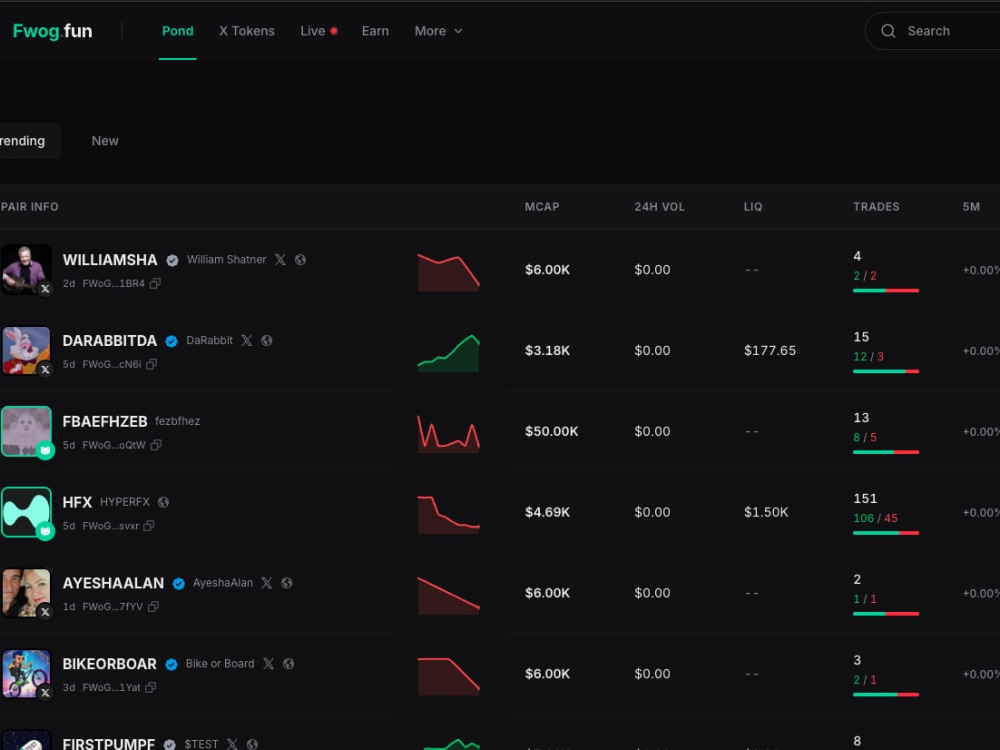The width and height of the screenshot is (1000, 750).
Task: Expand the More dropdown menu
Action: [x=438, y=31]
